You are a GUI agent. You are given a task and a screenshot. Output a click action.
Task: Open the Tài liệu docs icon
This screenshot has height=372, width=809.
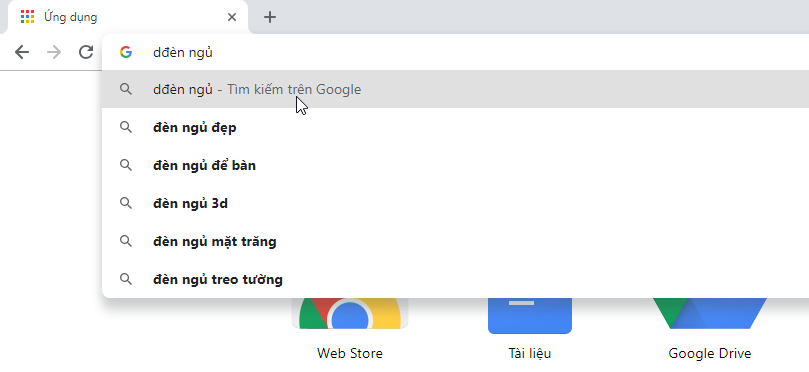530,315
